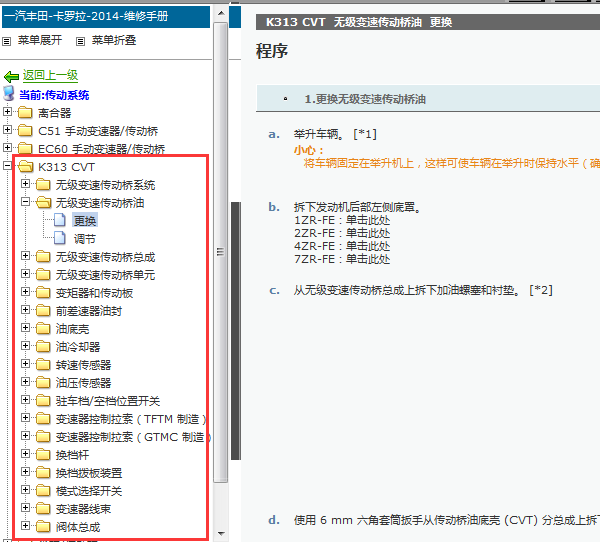Expand 无级变速传动桥单元 node
Image resolution: width=600 pixels, height=542 pixels.
[25, 274]
